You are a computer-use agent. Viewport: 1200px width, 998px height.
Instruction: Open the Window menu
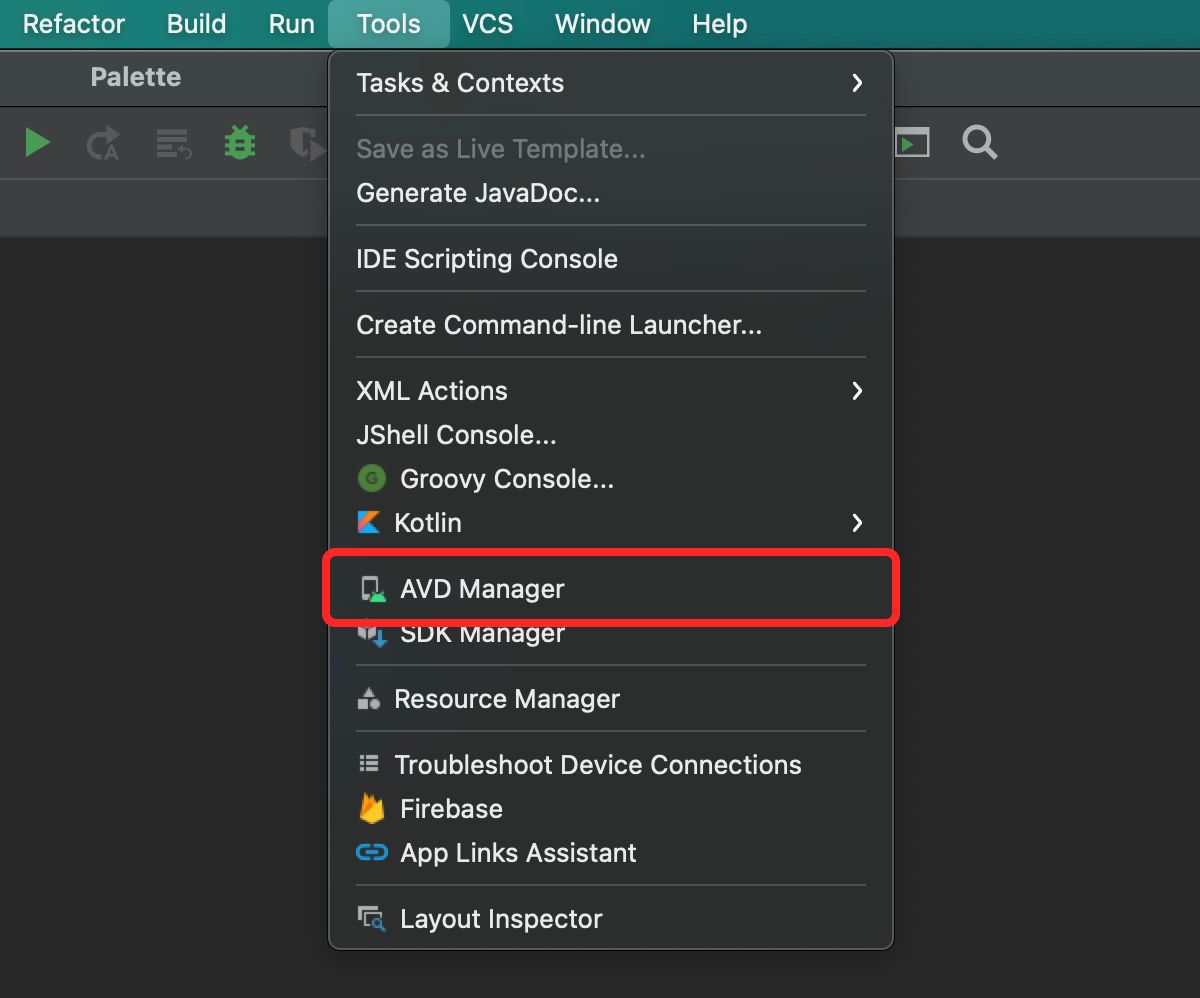coord(602,24)
